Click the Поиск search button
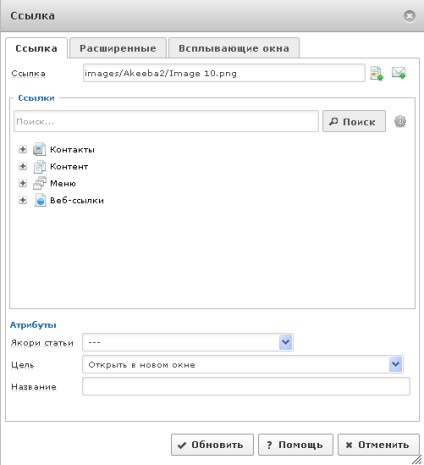Viewport: 424px width, 465px height. click(354, 121)
